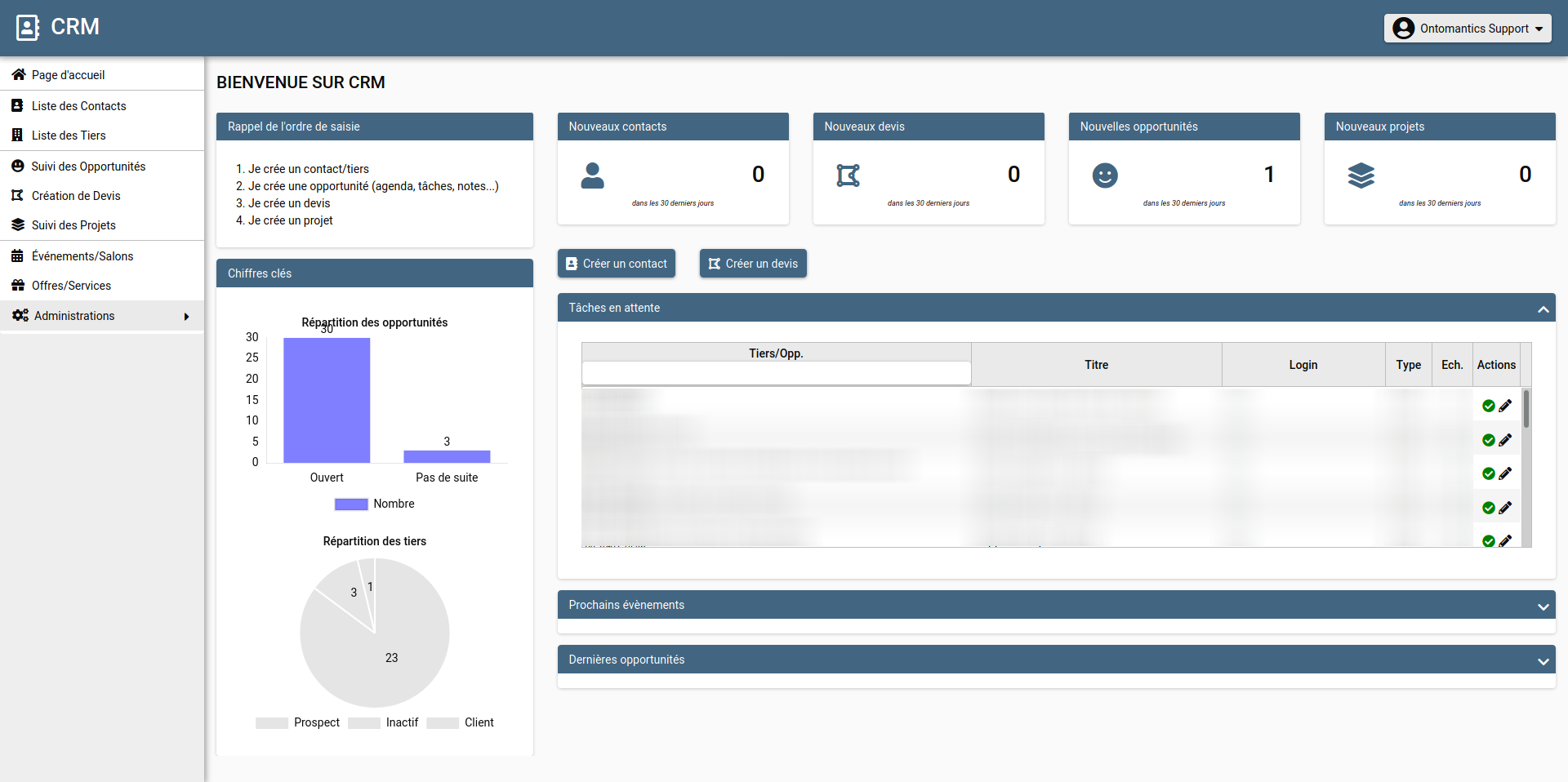Tick the green check on the fourth pending task
The image size is (1568, 782).
(x=1489, y=508)
